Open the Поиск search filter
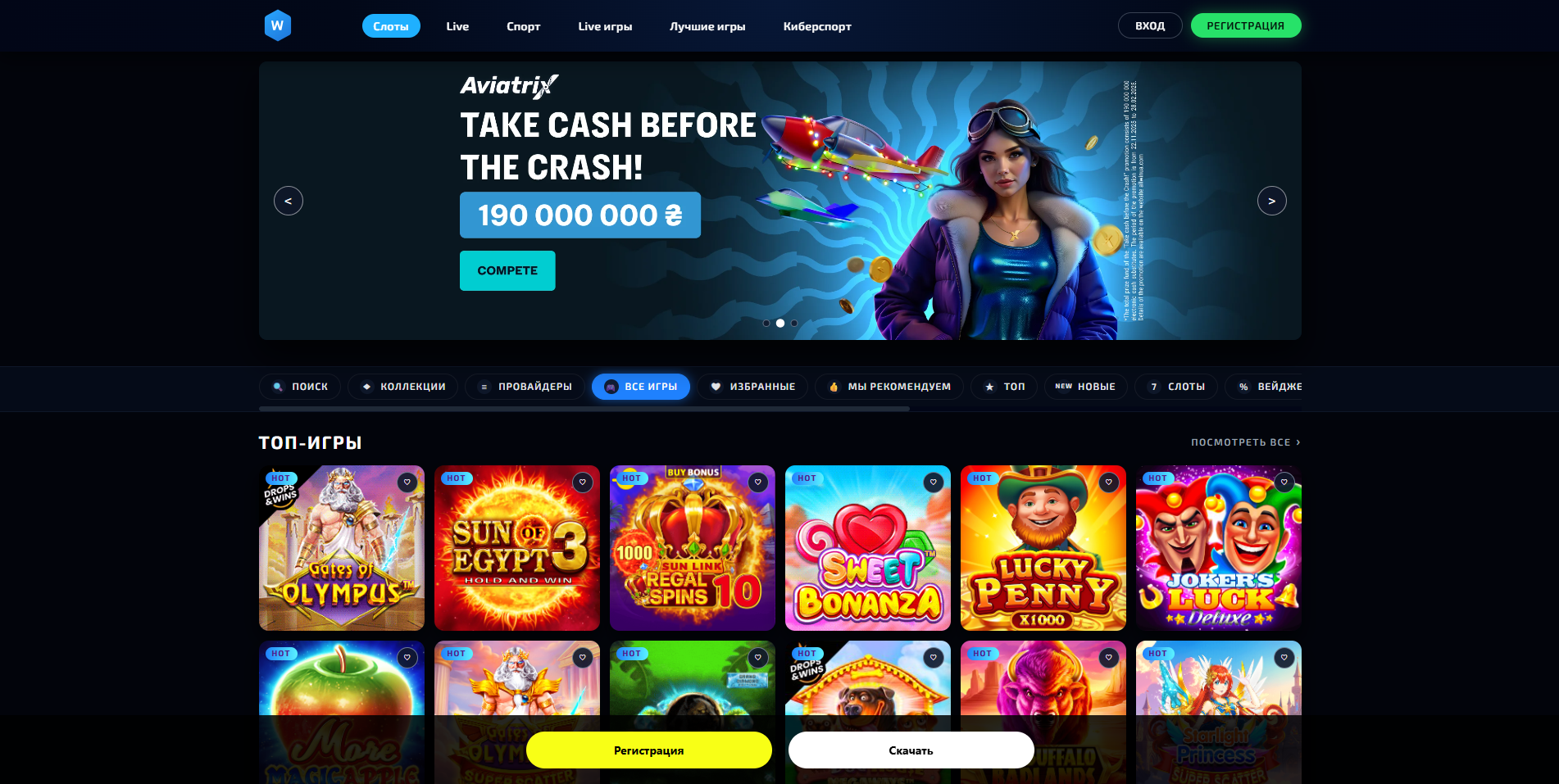1559x784 pixels. 300,387
